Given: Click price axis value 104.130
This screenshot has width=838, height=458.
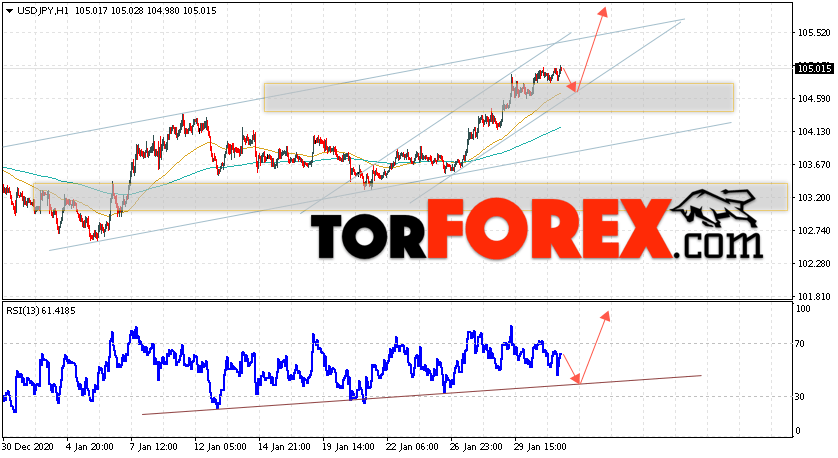Looking at the screenshot, I should point(813,131).
